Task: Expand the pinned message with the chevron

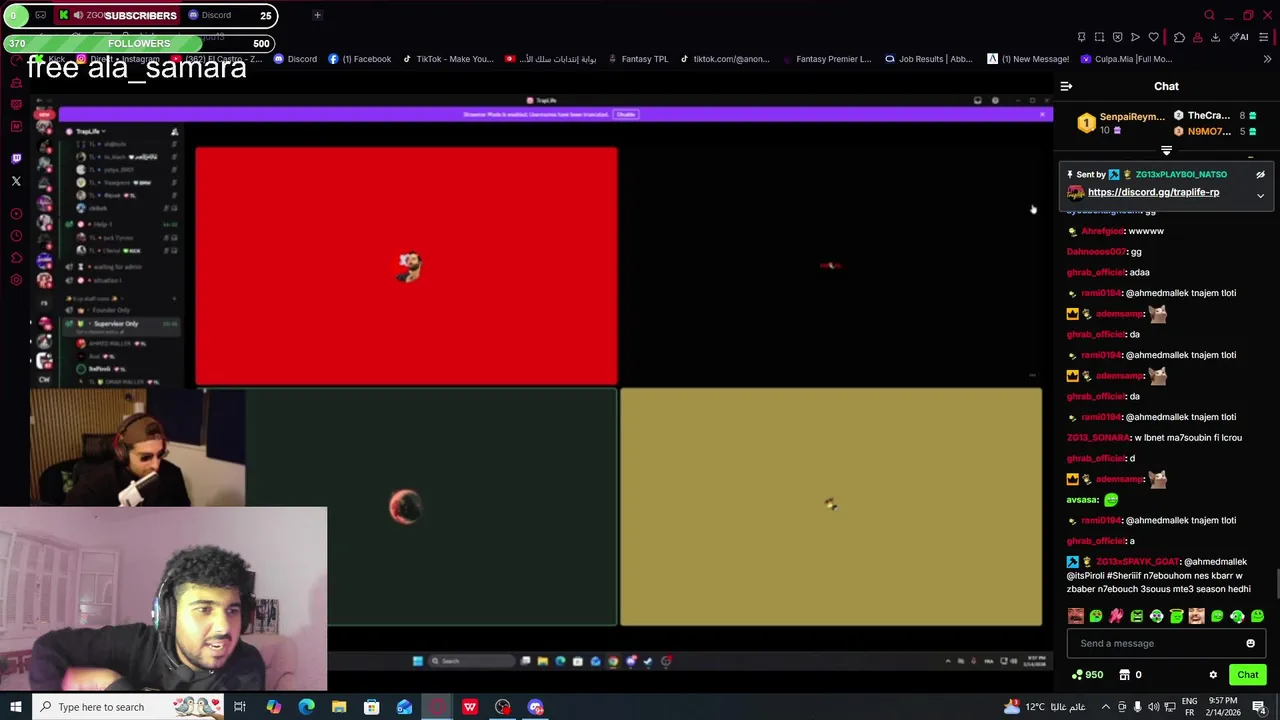Action: [1260, 196]
